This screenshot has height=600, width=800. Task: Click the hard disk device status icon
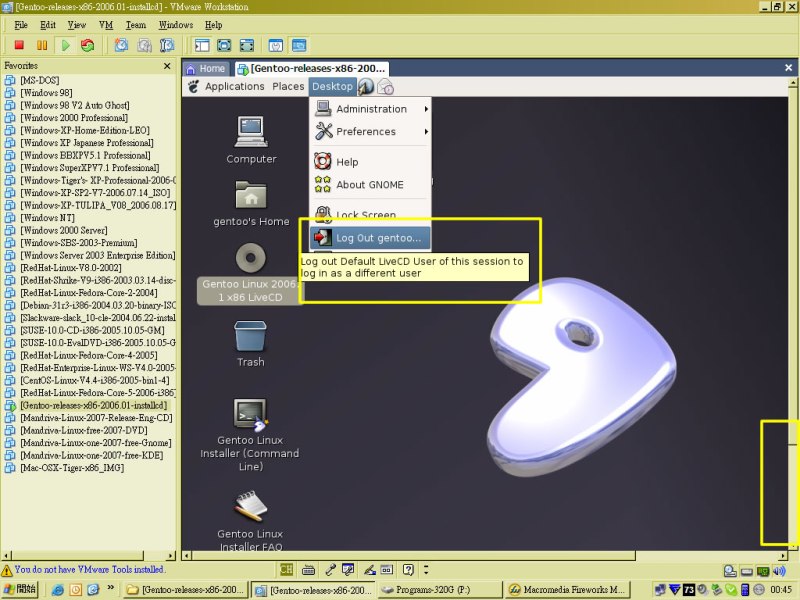[730, 571]
